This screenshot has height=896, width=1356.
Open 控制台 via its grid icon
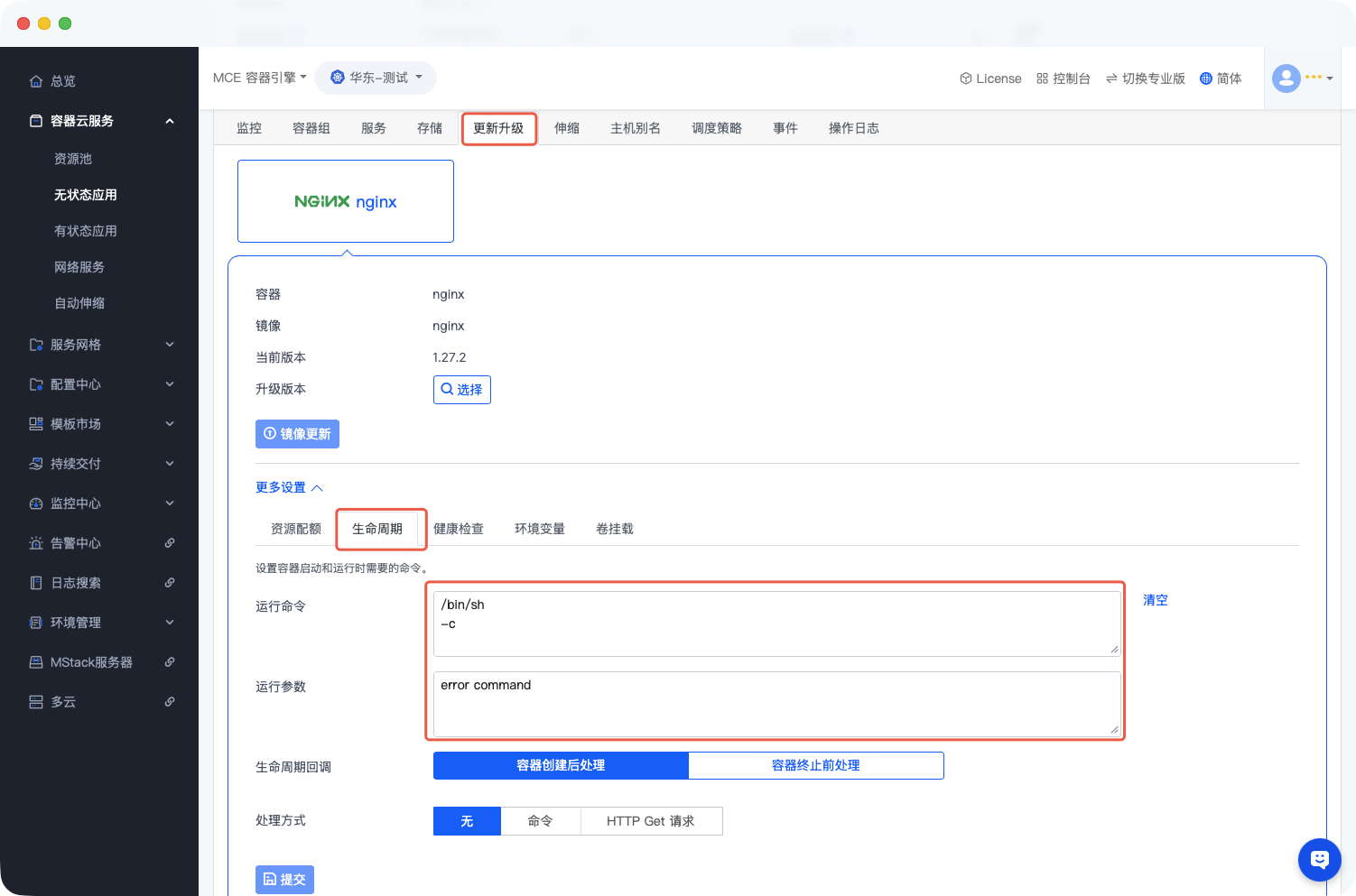1042,79
